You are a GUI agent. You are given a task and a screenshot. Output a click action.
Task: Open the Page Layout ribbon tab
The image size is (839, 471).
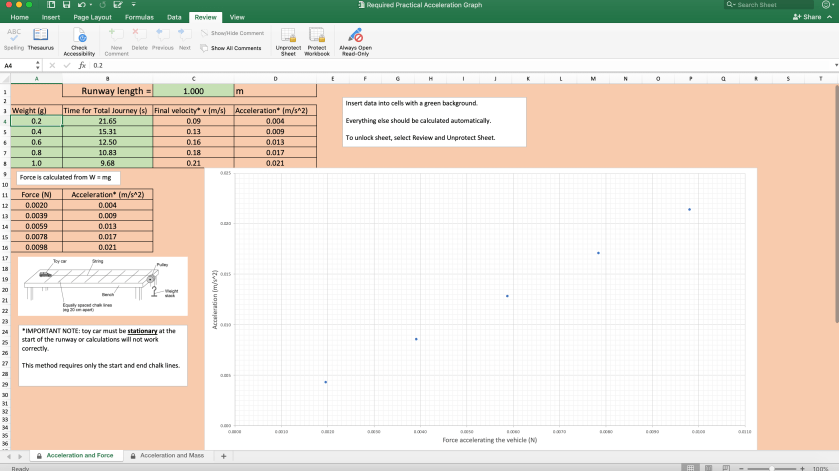click(x=93, y=17)
